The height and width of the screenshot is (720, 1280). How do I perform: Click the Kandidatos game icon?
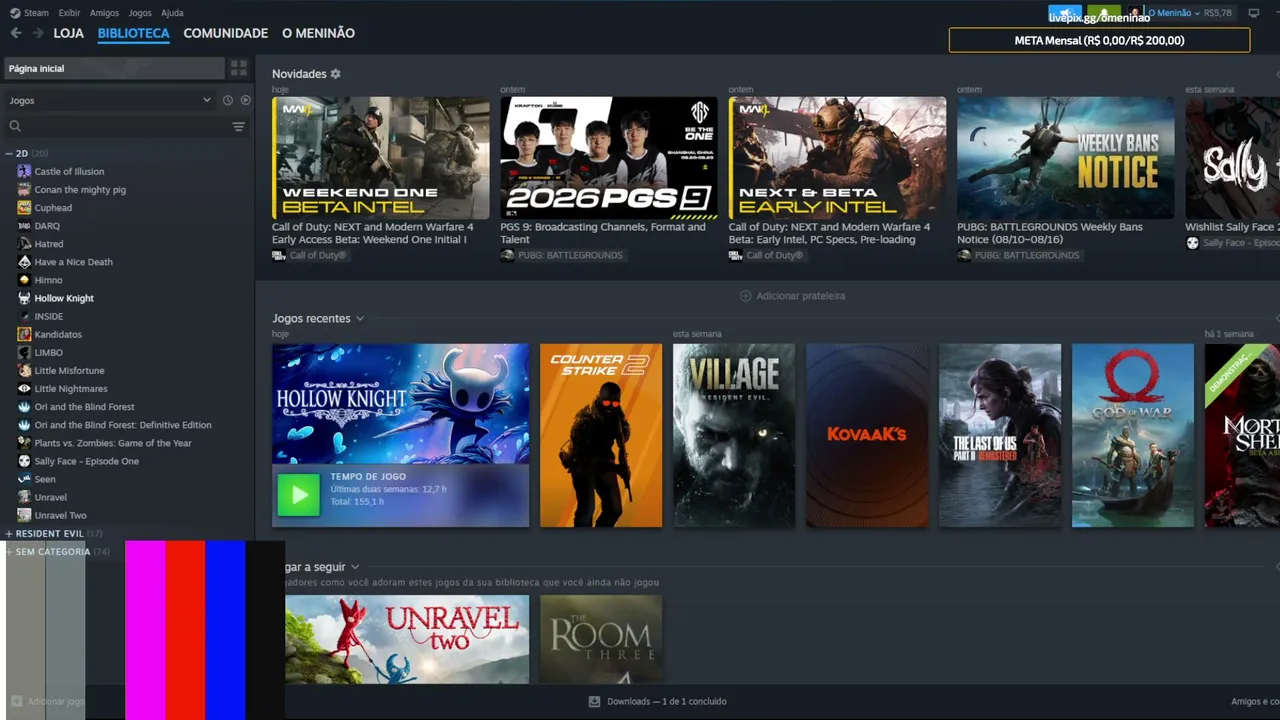click(24, 334)
